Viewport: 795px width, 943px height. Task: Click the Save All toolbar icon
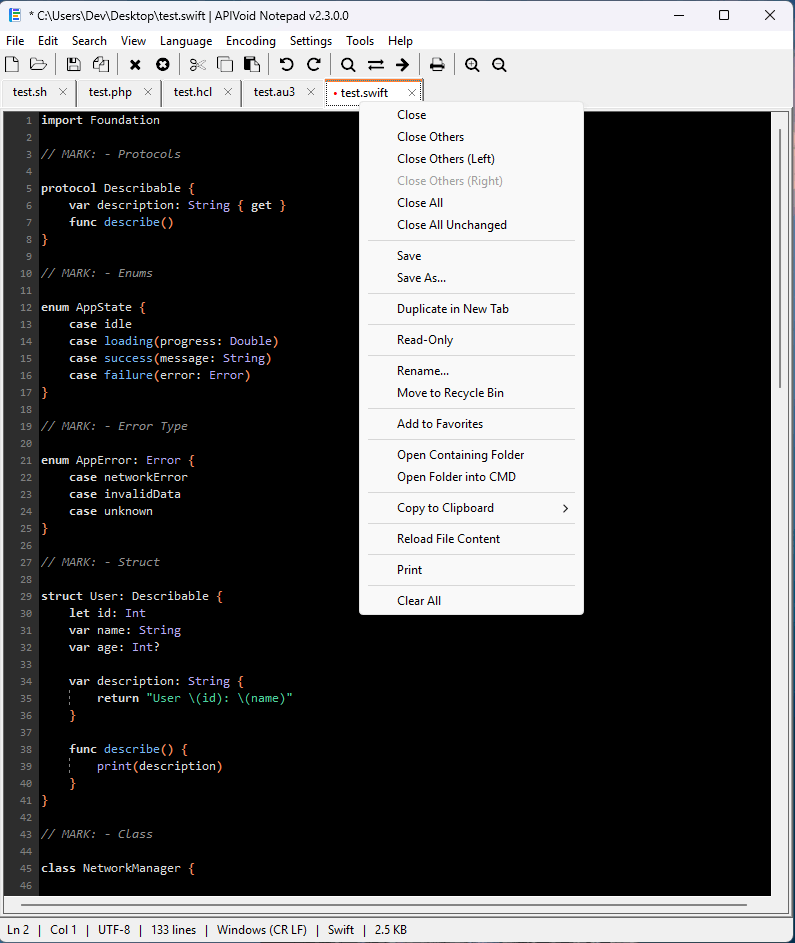click(x=101, y=64)
